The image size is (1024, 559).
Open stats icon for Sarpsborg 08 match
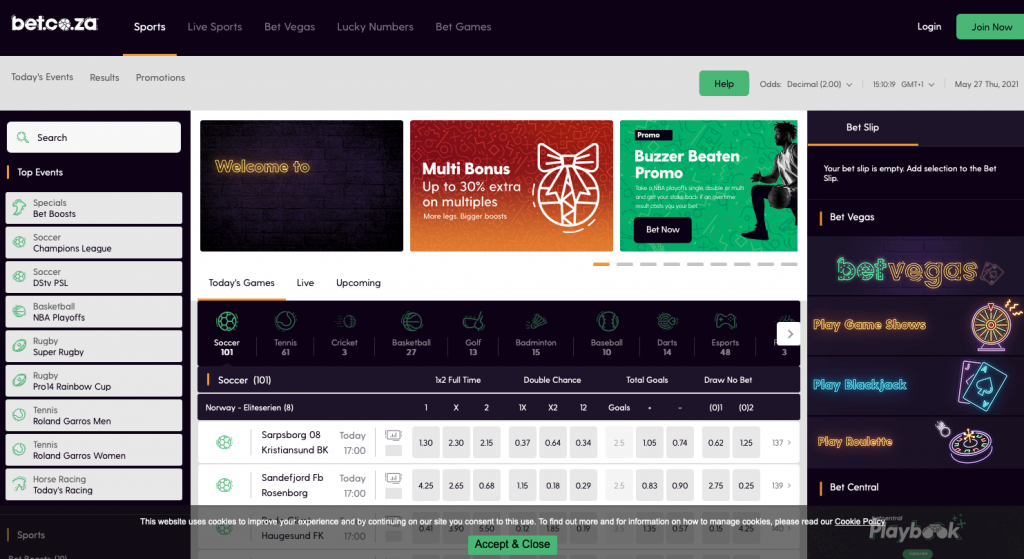[x=393, y=435]
